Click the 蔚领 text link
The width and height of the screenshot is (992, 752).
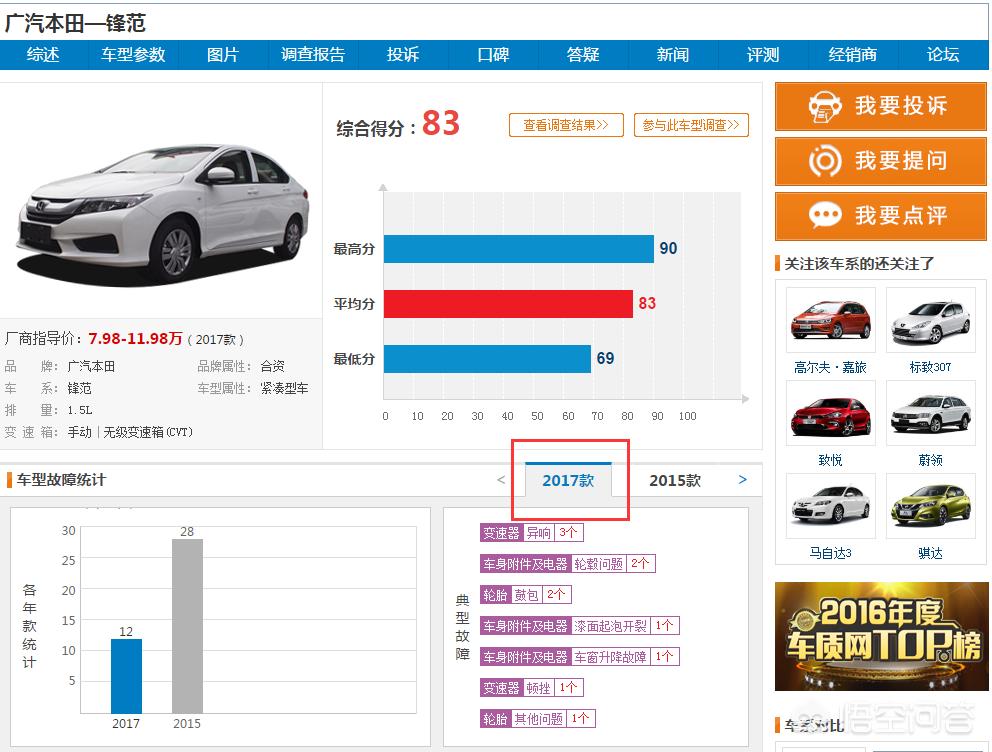click(x=930, y=460)
